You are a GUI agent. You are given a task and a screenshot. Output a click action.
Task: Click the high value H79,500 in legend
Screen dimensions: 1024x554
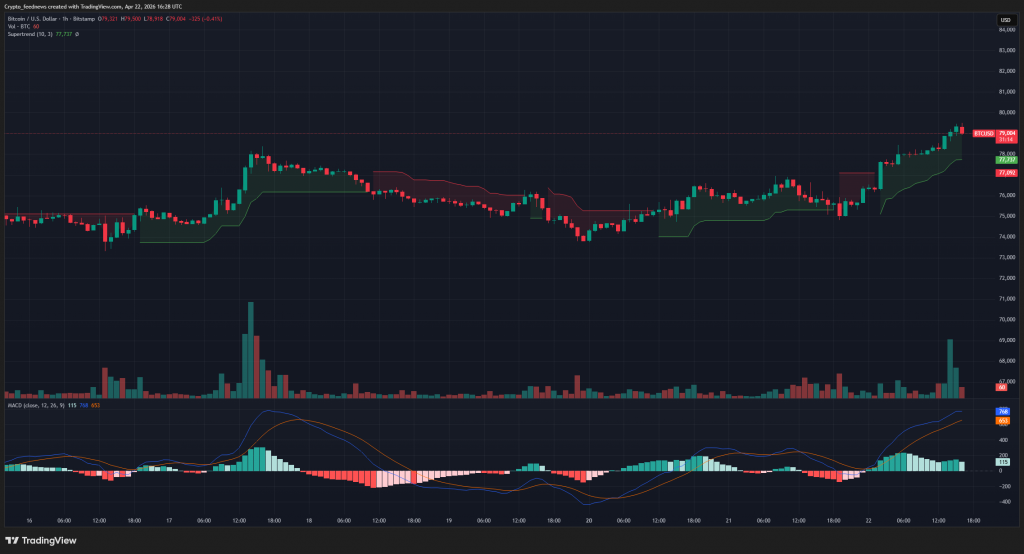click(x=131, y=19)
